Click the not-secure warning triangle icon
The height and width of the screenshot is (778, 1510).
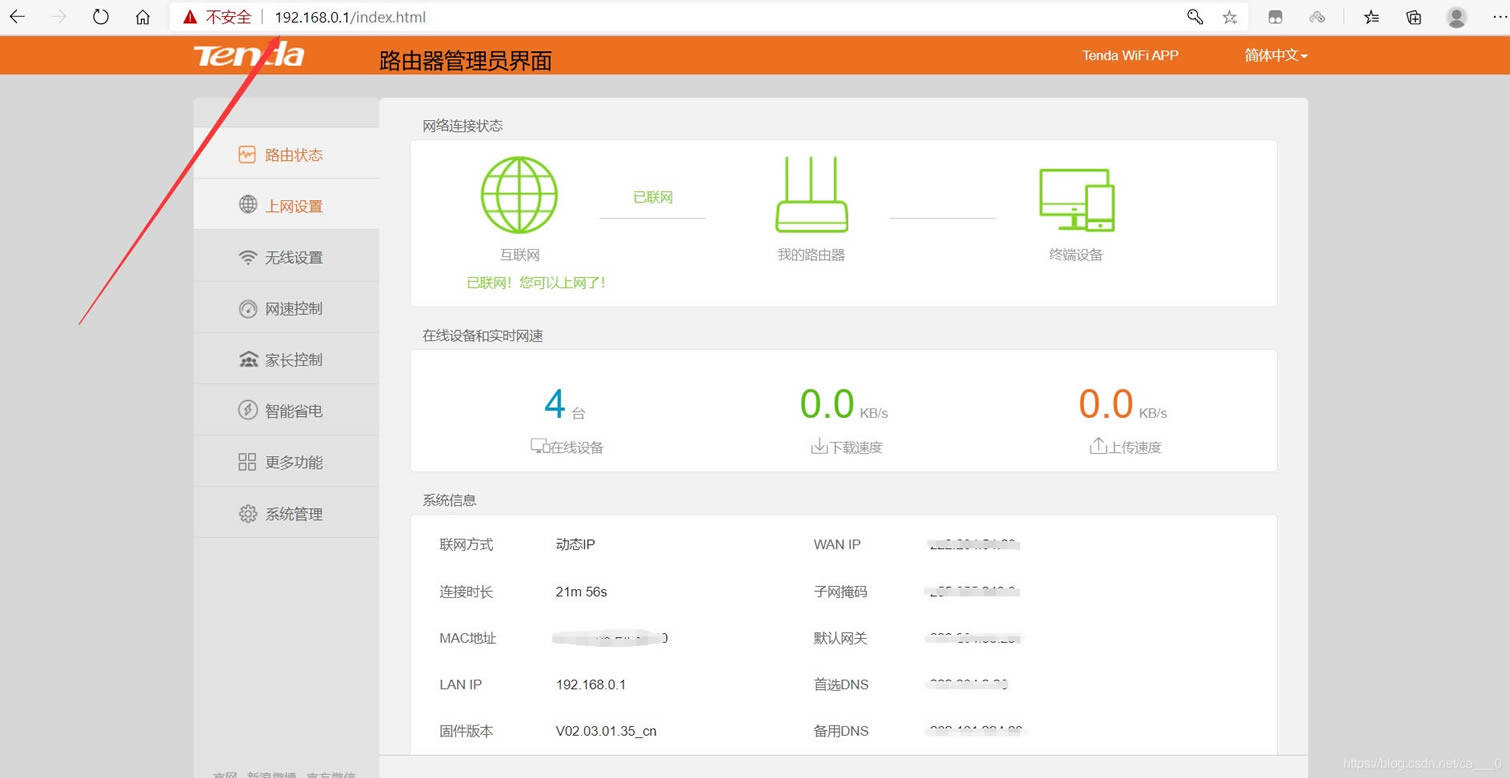pos(190,17)
